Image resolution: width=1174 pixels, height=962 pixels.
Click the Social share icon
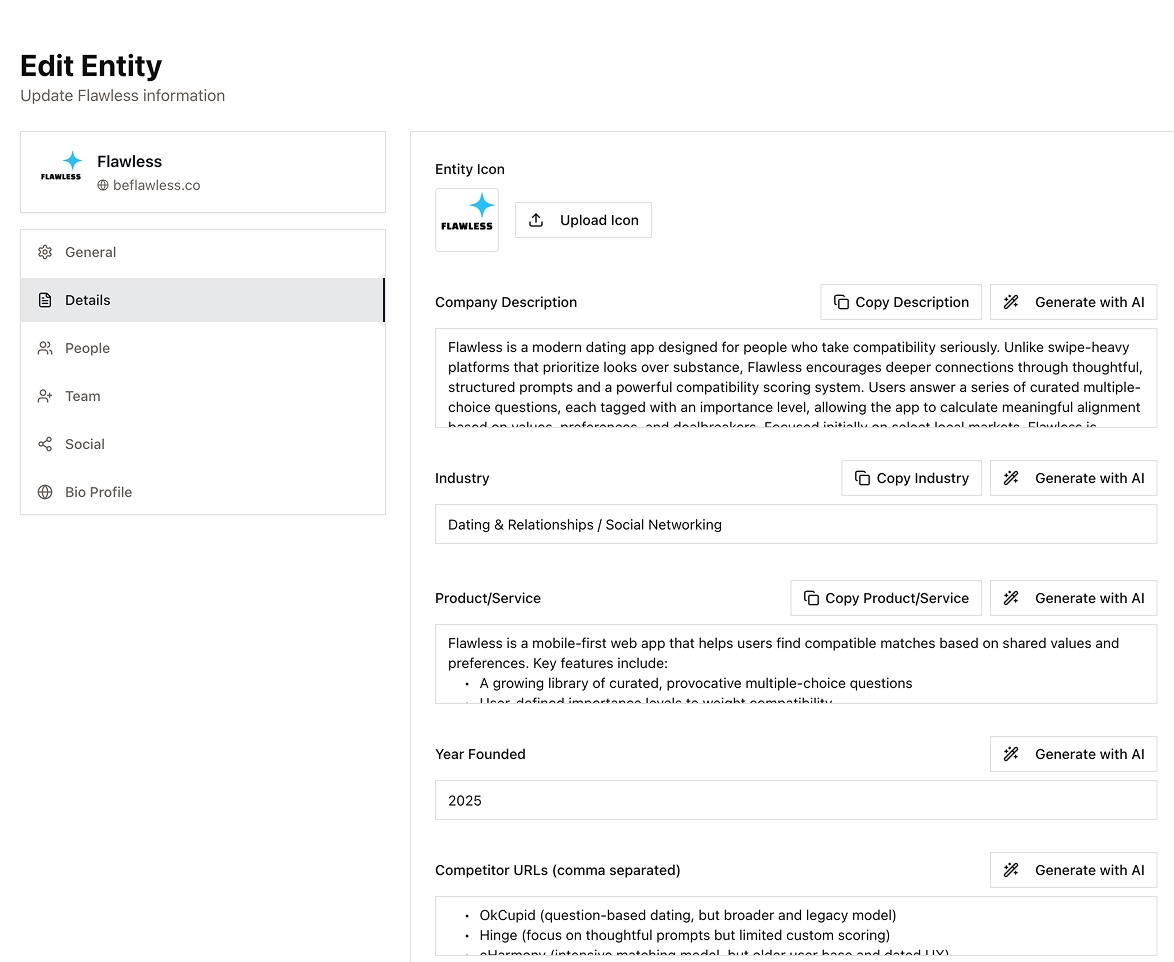pyautogui.click(x=45, y=444)
